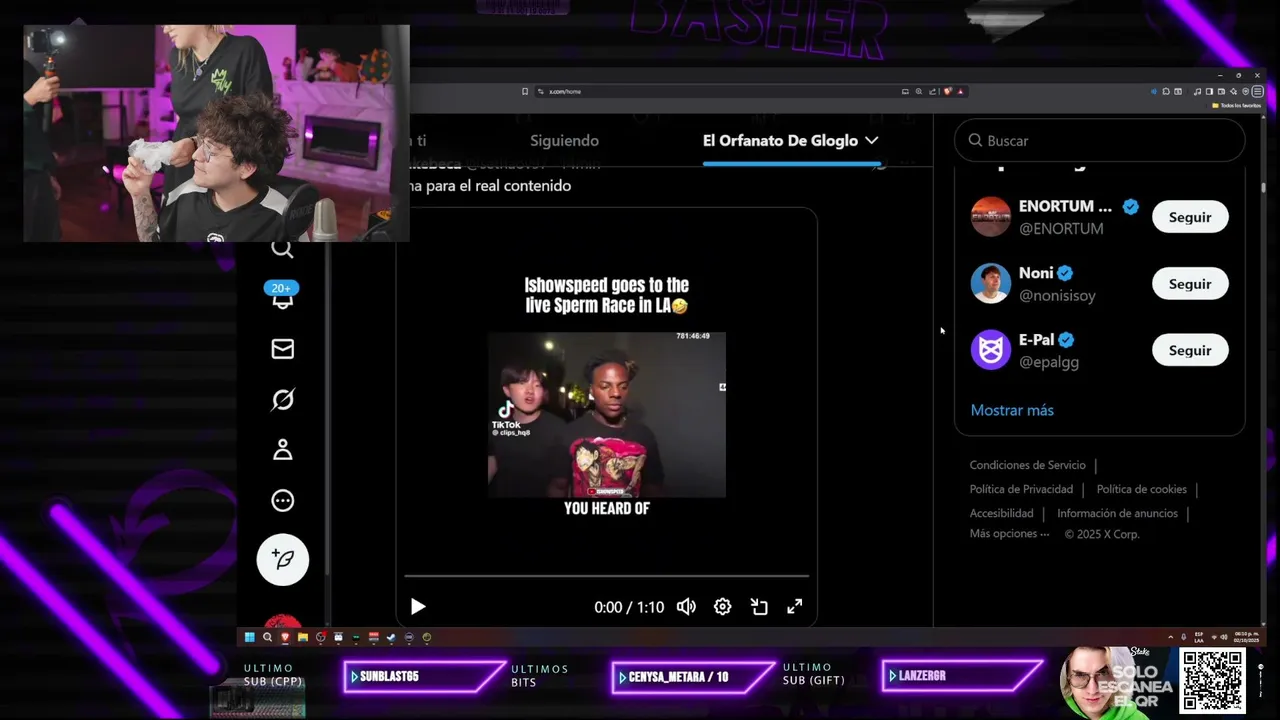Open Noni profile avatar
This screenshot has height=720, width=1280.
pyautogui.click(x=991, y=284)
